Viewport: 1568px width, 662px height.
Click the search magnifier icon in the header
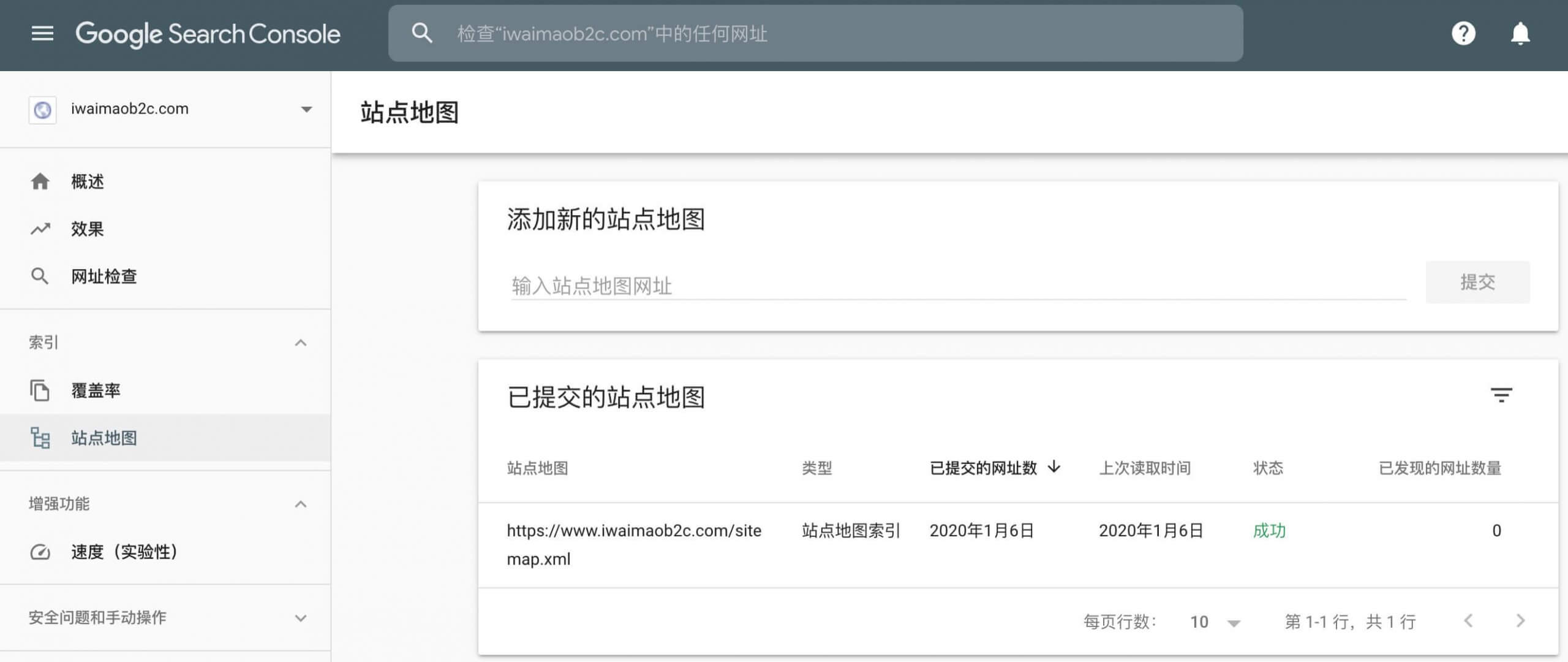pyautogui.click(x=422, y=33)
